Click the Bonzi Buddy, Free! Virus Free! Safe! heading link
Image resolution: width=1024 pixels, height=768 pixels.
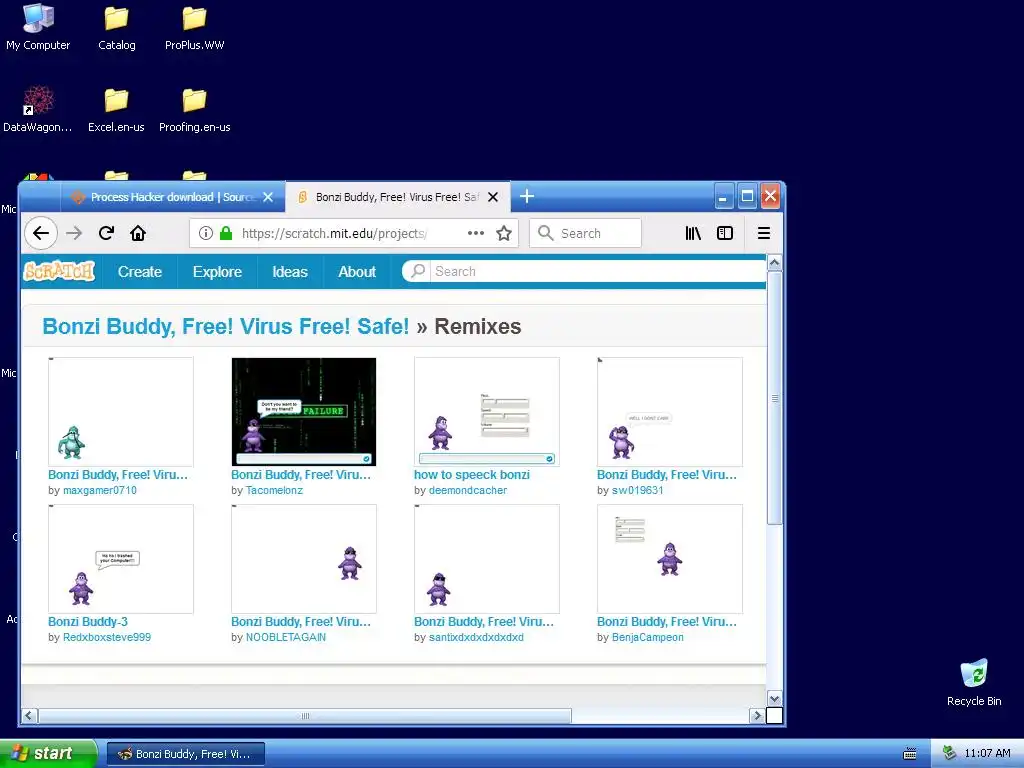pos(225,326)
